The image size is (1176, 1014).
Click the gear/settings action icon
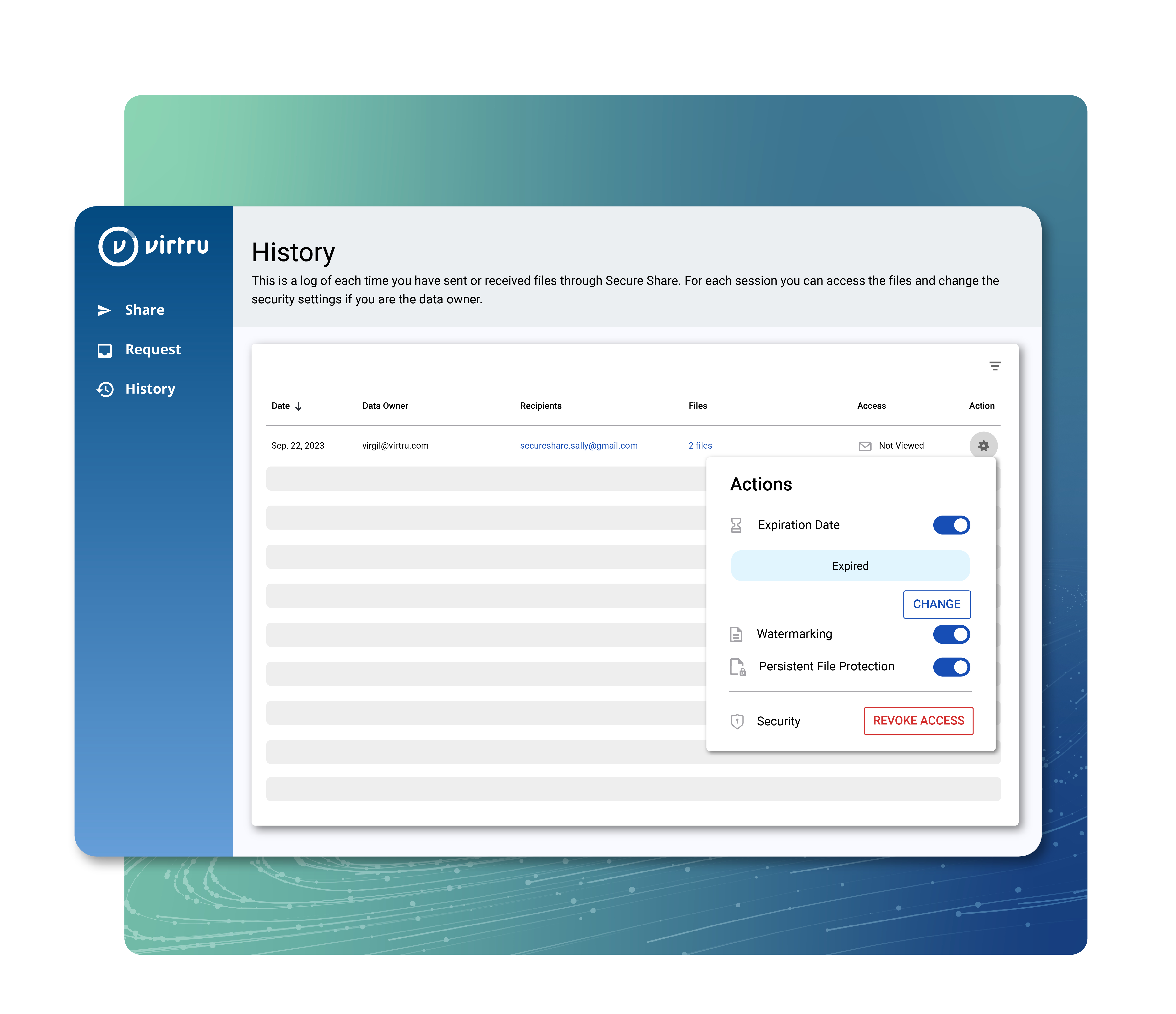point(983,445)
